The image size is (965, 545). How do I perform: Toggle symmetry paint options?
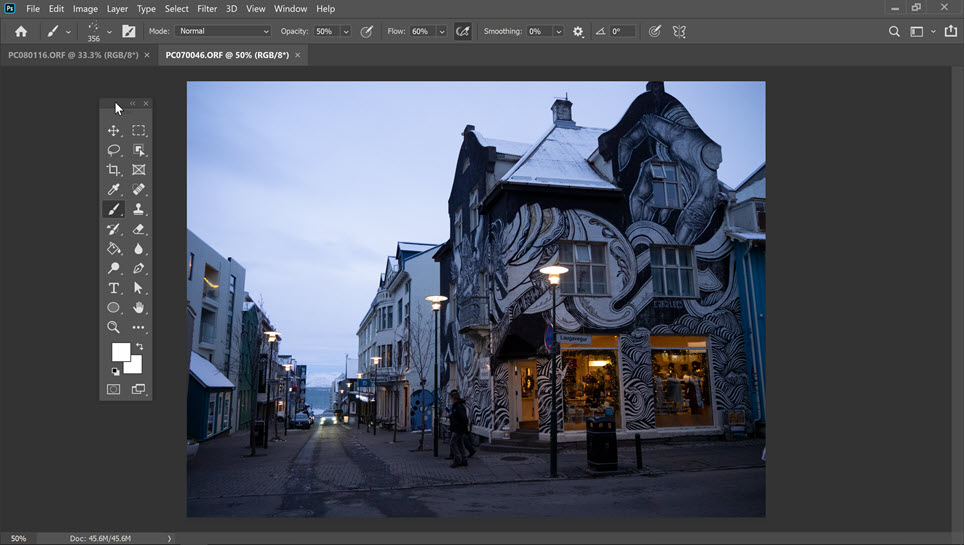679,31
